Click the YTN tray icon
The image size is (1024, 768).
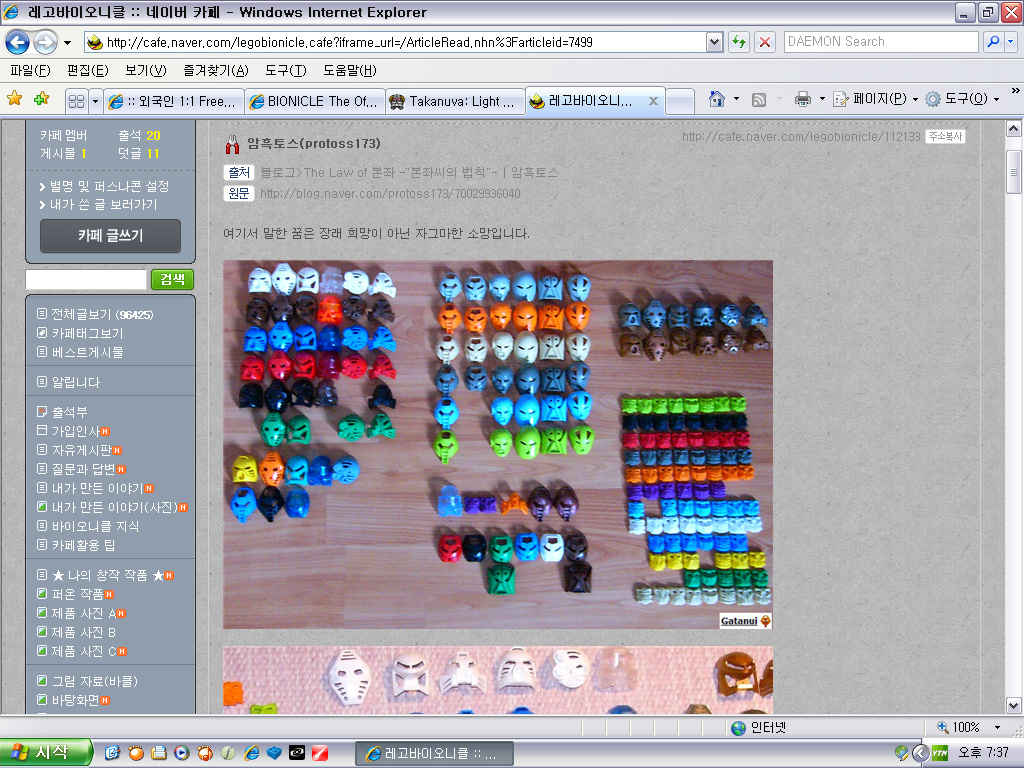point(940,753)
